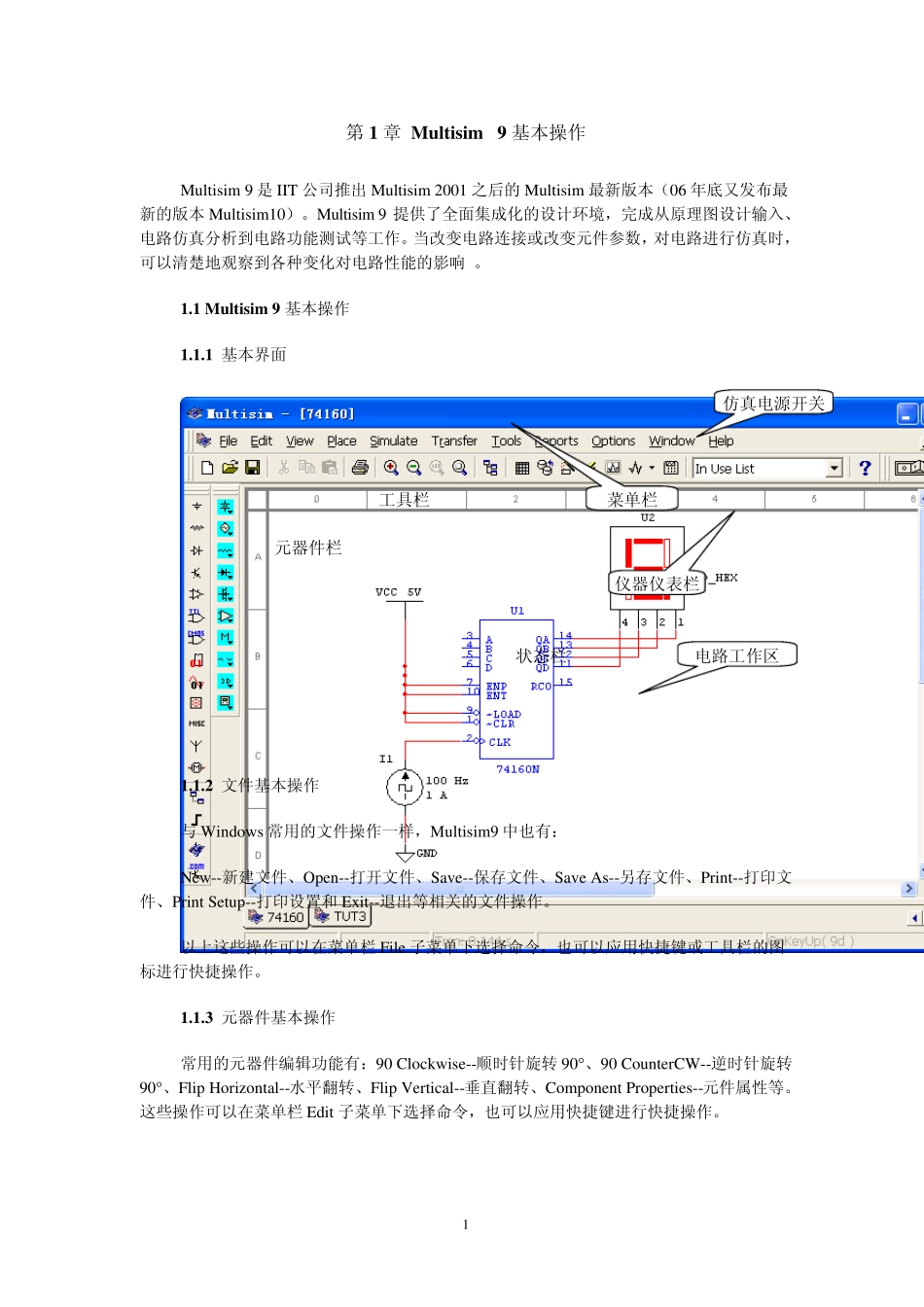Click the Open file folder icon
The width and height of the screenshot is (924, 1307).
click(x=230, y=468)
